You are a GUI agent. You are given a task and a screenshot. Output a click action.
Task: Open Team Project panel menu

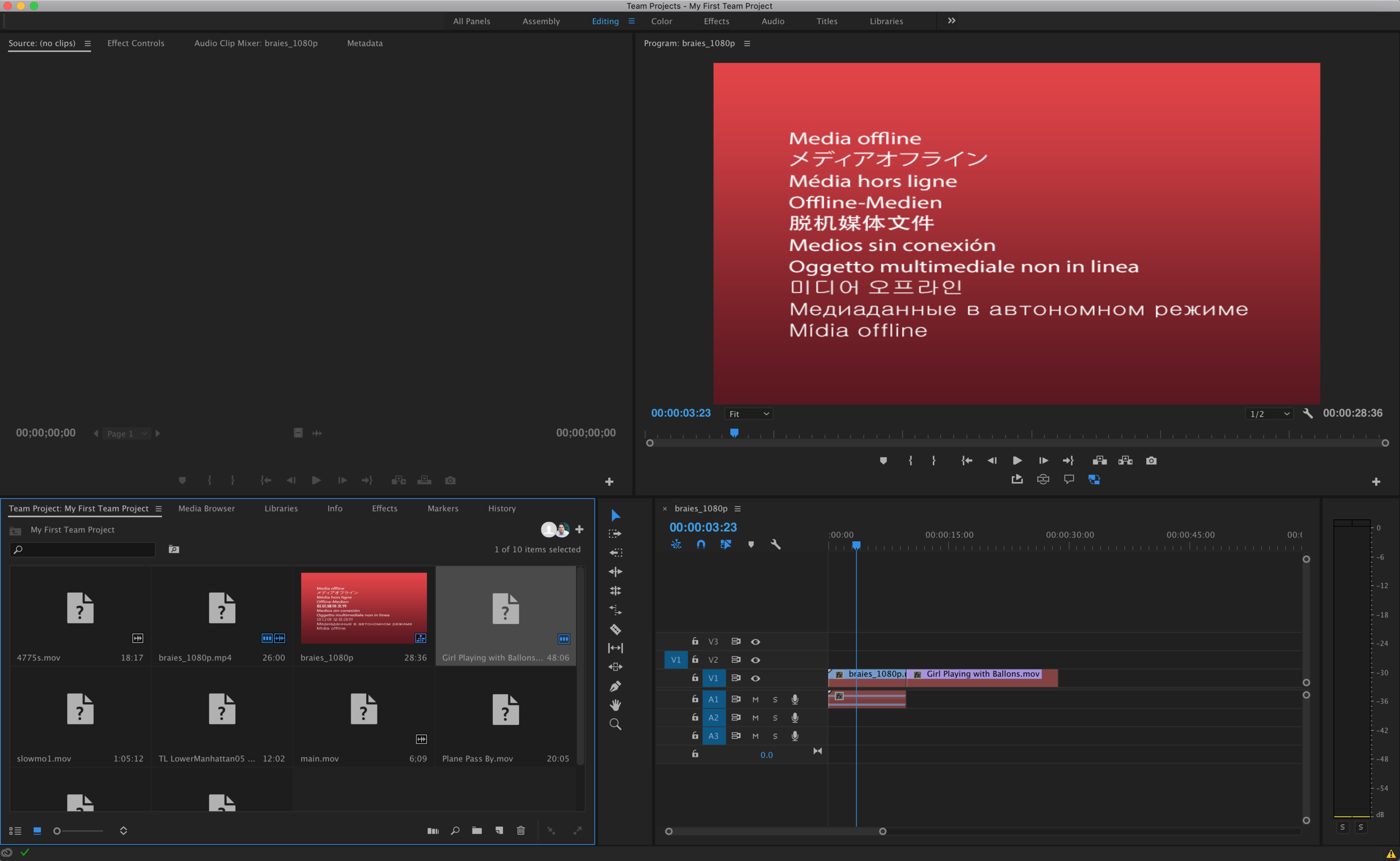pyautogui.click(x=159, y=509)
